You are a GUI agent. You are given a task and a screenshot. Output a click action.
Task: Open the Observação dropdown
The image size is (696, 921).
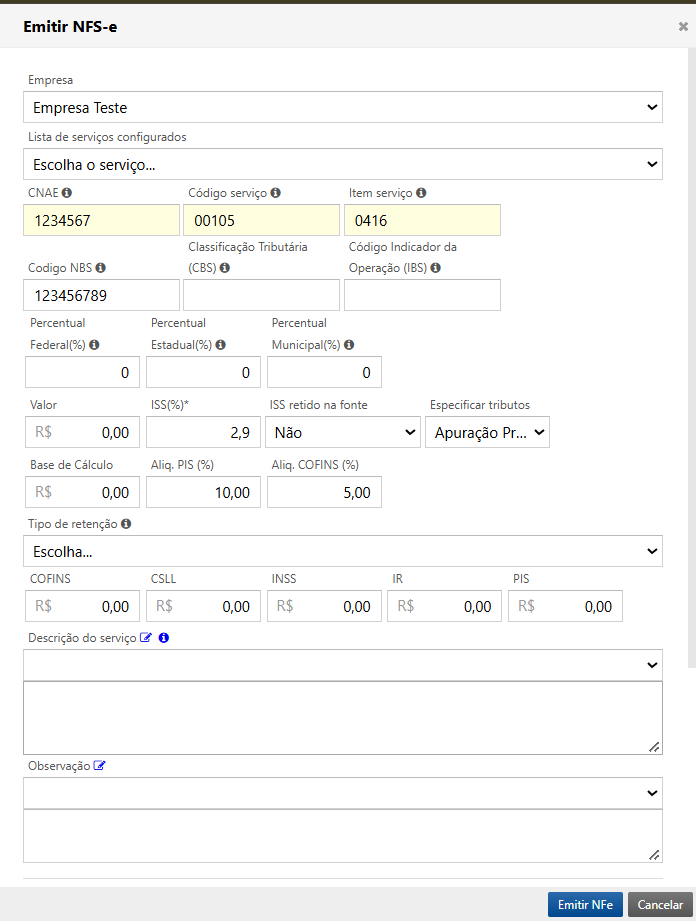click(x=343, y=793)
